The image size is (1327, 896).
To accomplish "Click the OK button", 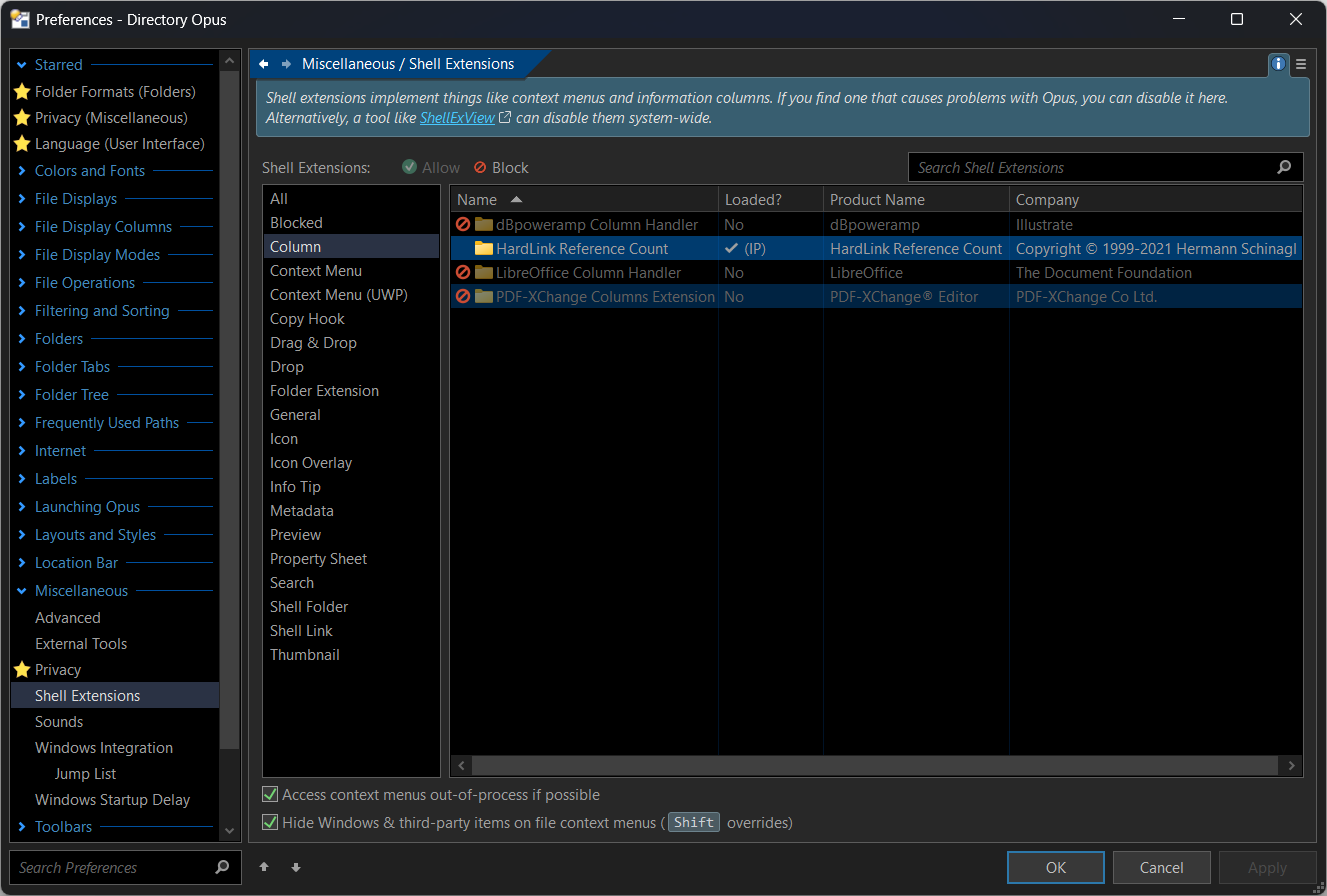I will (1056, 867).
